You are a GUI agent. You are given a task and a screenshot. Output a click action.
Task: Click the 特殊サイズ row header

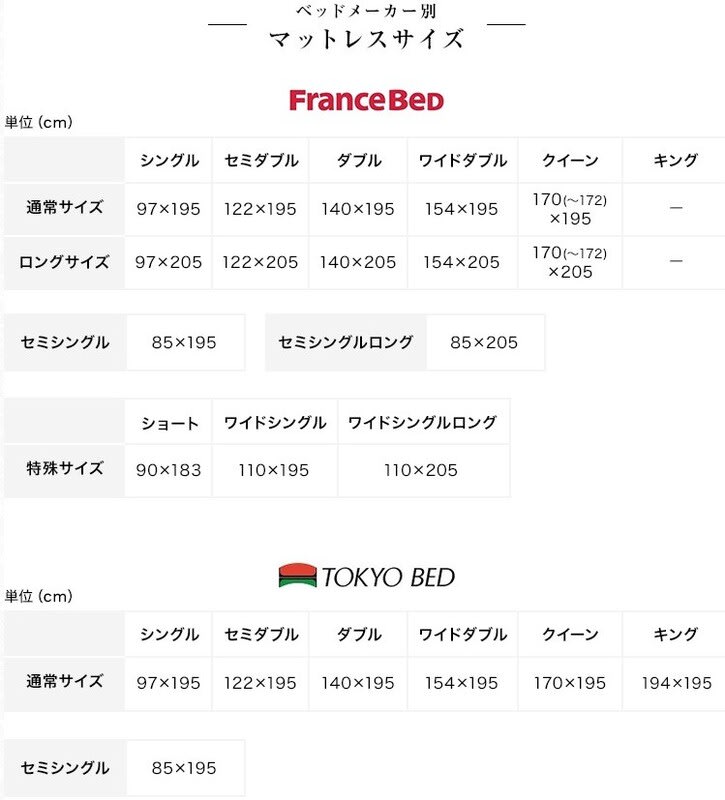pyautogui.click(x=64, y=468)
